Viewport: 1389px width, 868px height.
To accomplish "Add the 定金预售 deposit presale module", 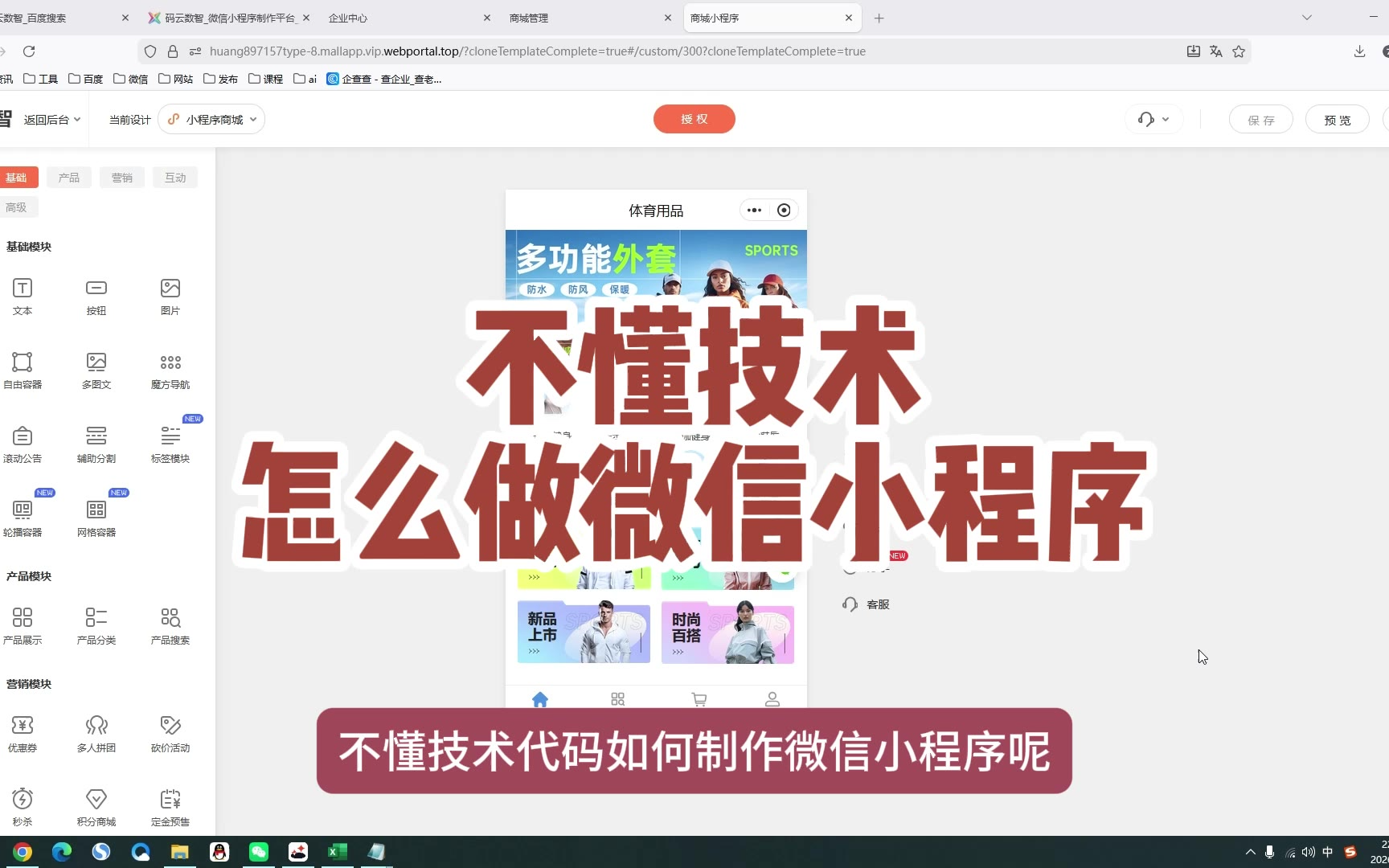I will [170, 807].
